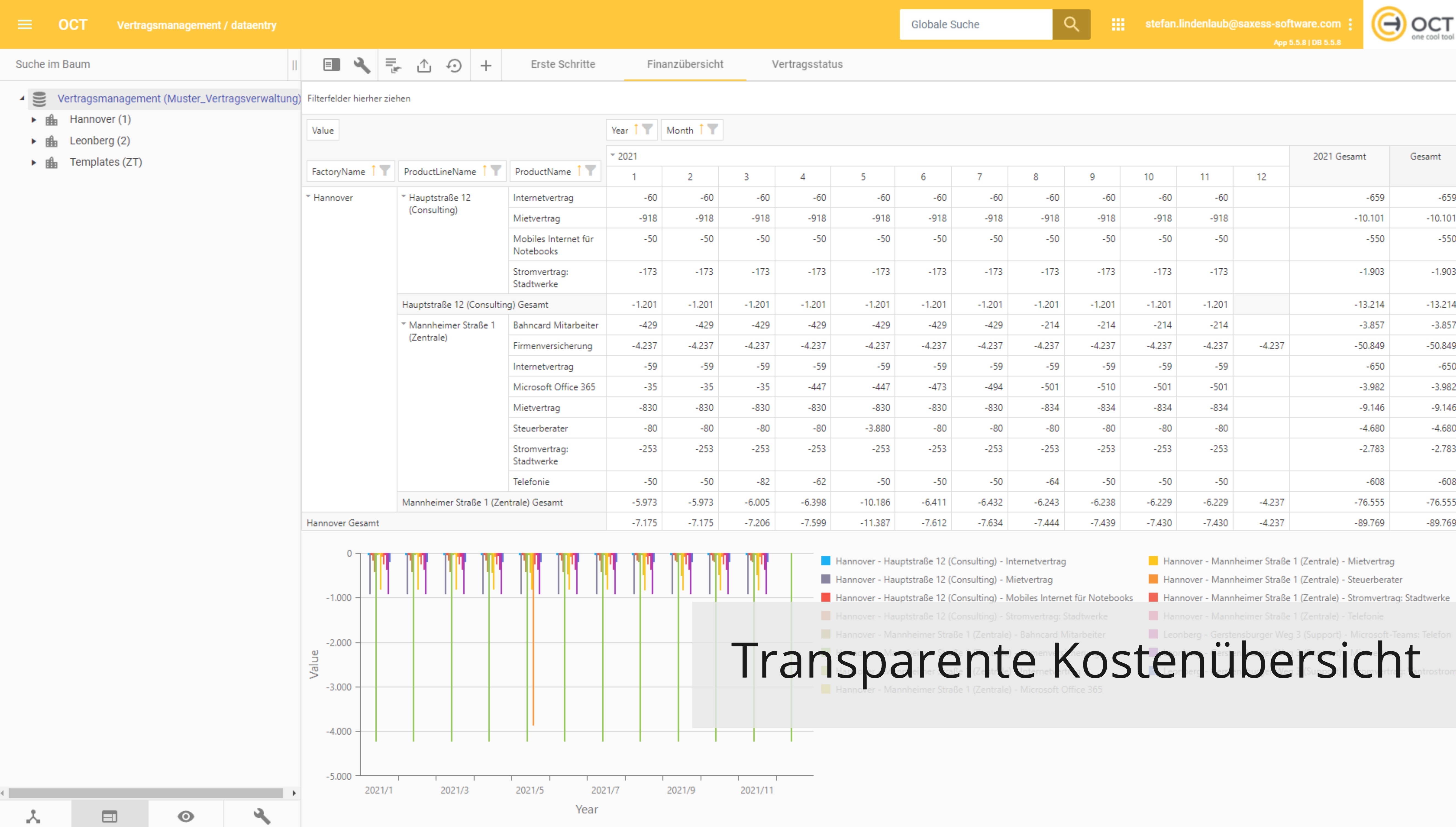Select Vertragsmanagement root tree item
This screenshot has width=1456, height=827.
[178, 98]
